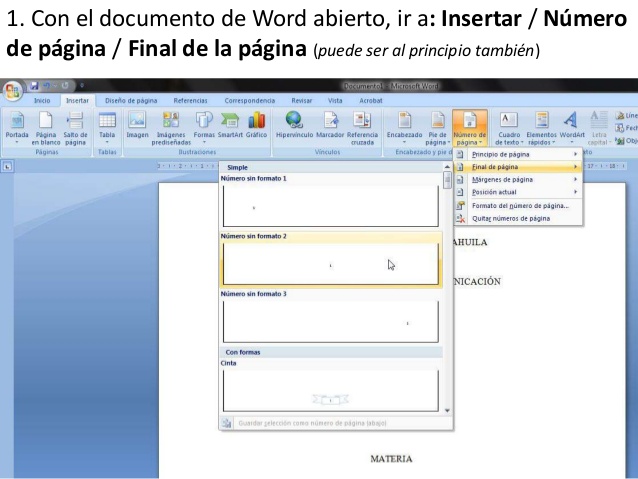Click the Simple gallery section header
638x479 pixels.
(x=331, y=167)
